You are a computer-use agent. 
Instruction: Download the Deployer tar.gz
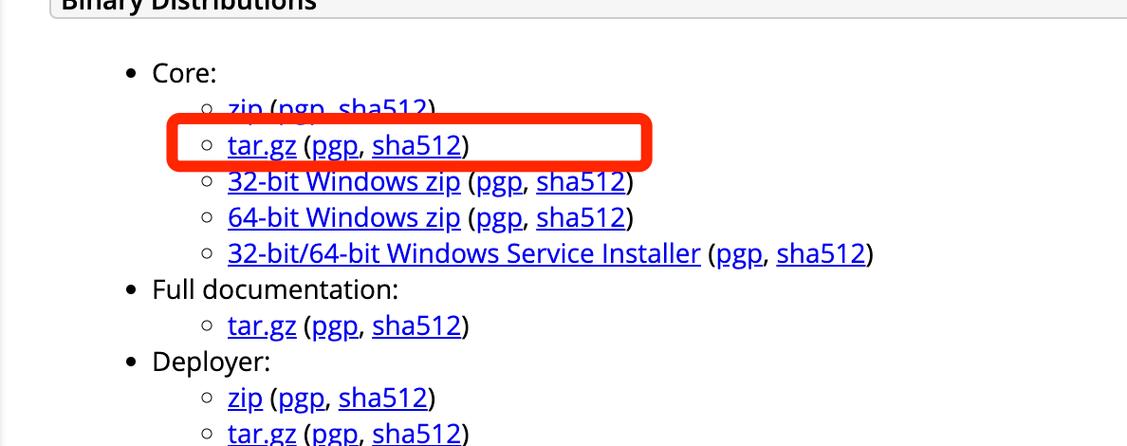tap(262, 434)
